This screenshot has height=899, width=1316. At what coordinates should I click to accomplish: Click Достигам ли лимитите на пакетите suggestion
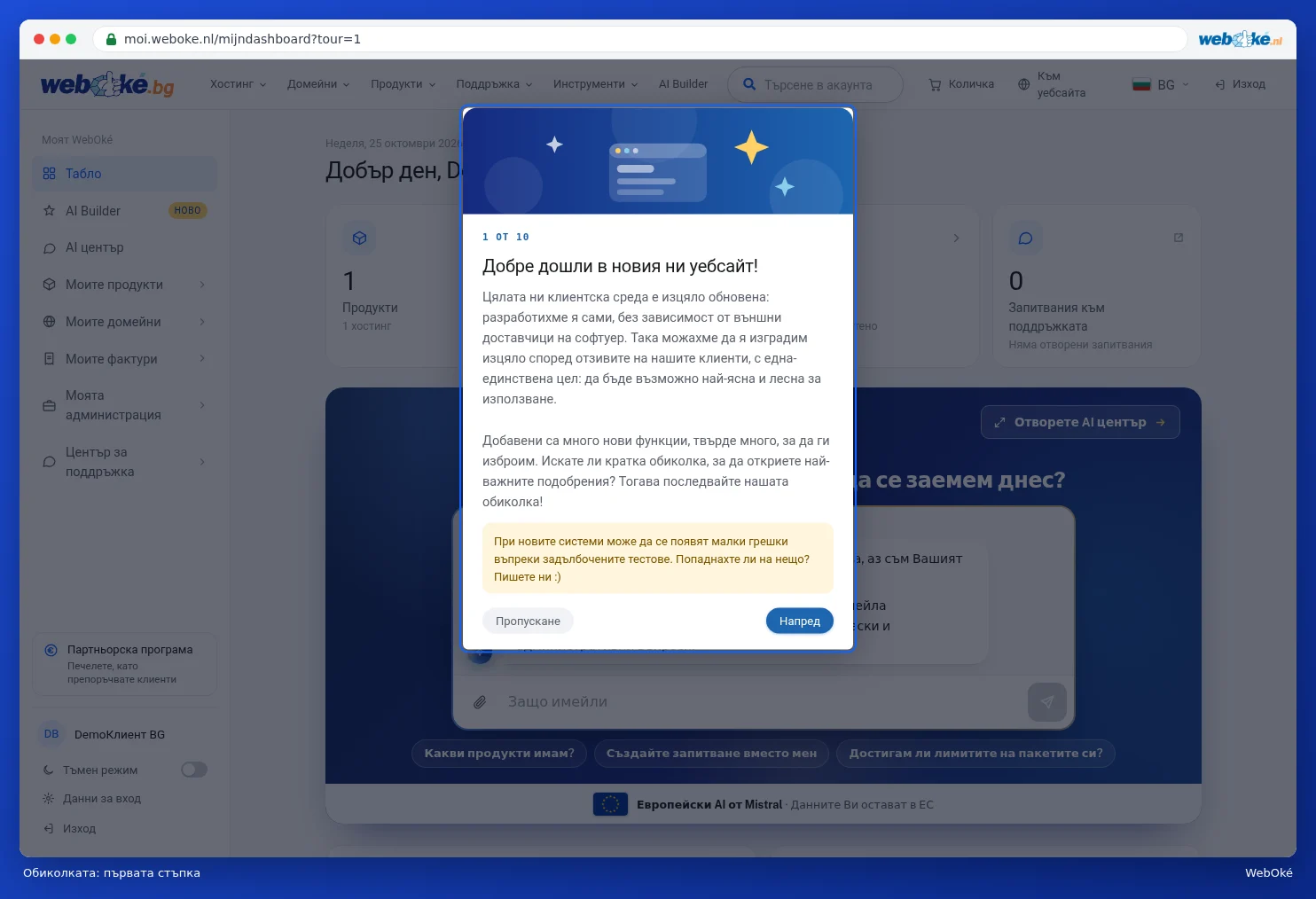coord(975,754)
